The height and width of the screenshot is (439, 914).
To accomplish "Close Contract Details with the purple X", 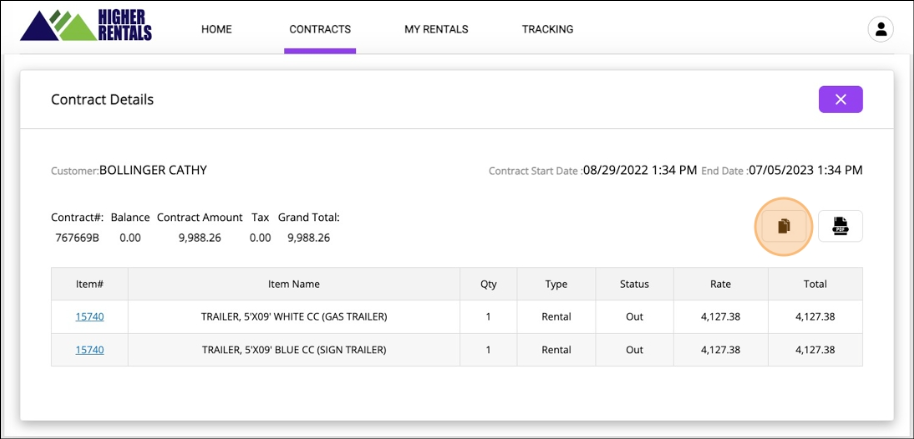I will (840, 99).
